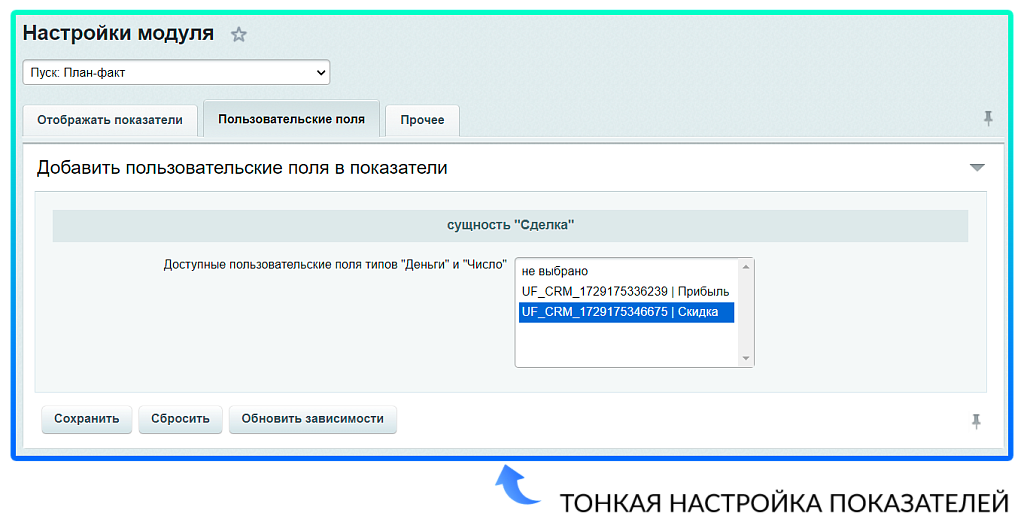The image size is (1024, 531).
Task: Click the "Настройки модуля" page title
Action: coord(118,33)
